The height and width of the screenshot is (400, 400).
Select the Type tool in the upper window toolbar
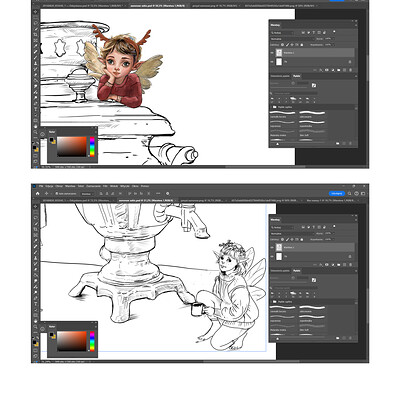pos(36,109)
